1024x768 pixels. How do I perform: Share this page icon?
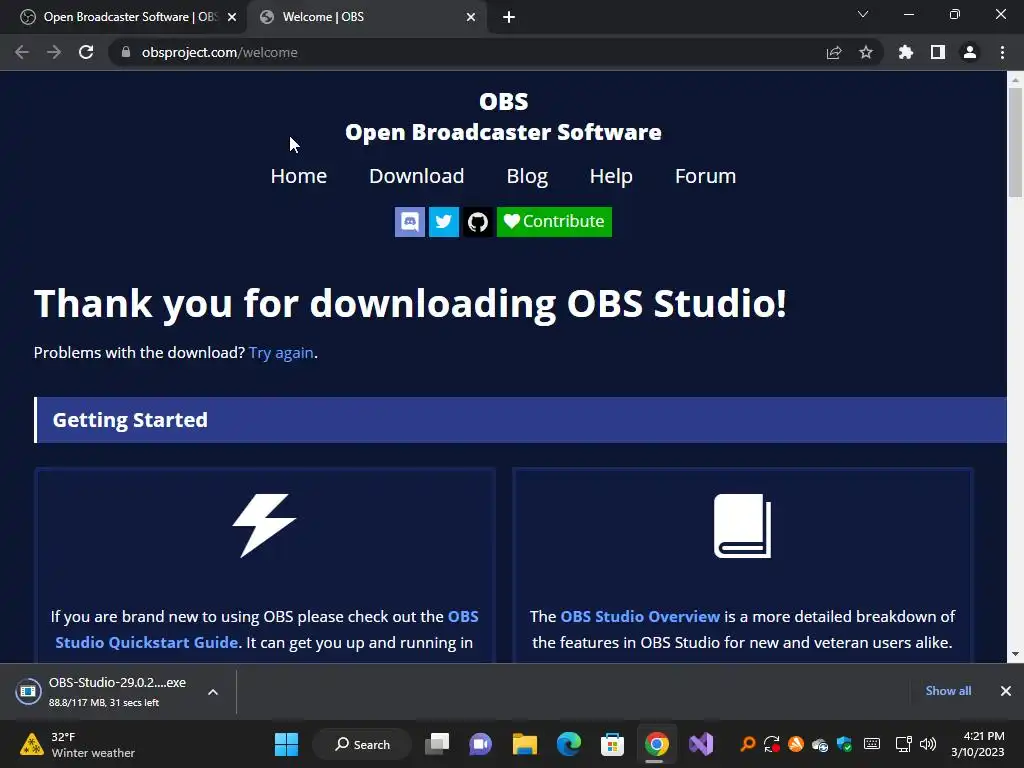(834, 52)
